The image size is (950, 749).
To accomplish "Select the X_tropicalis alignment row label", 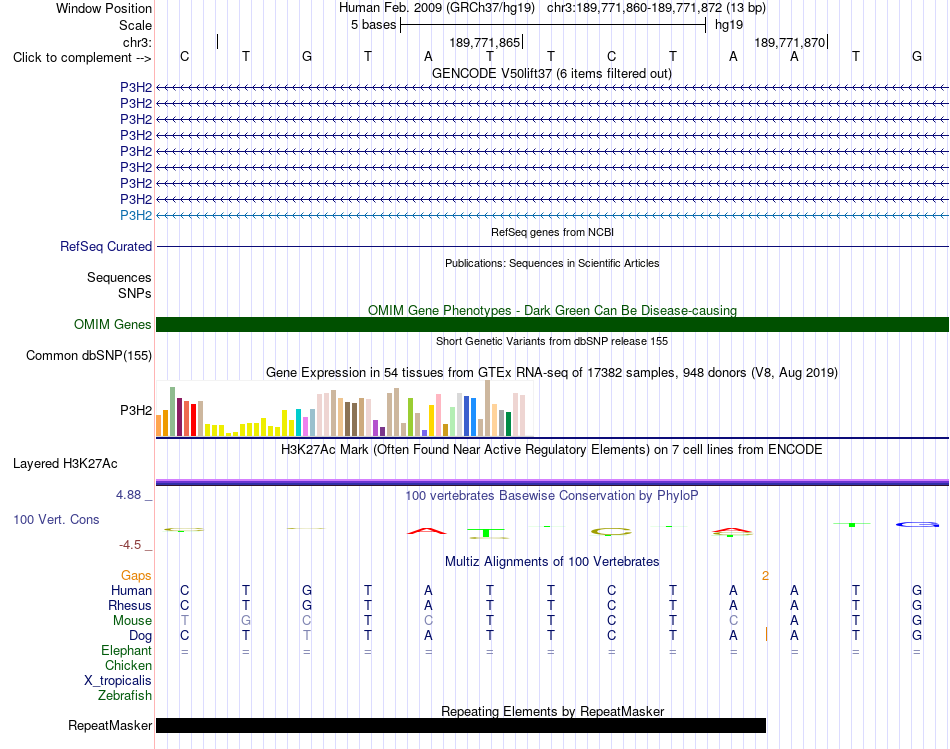I will pos(118,681).
